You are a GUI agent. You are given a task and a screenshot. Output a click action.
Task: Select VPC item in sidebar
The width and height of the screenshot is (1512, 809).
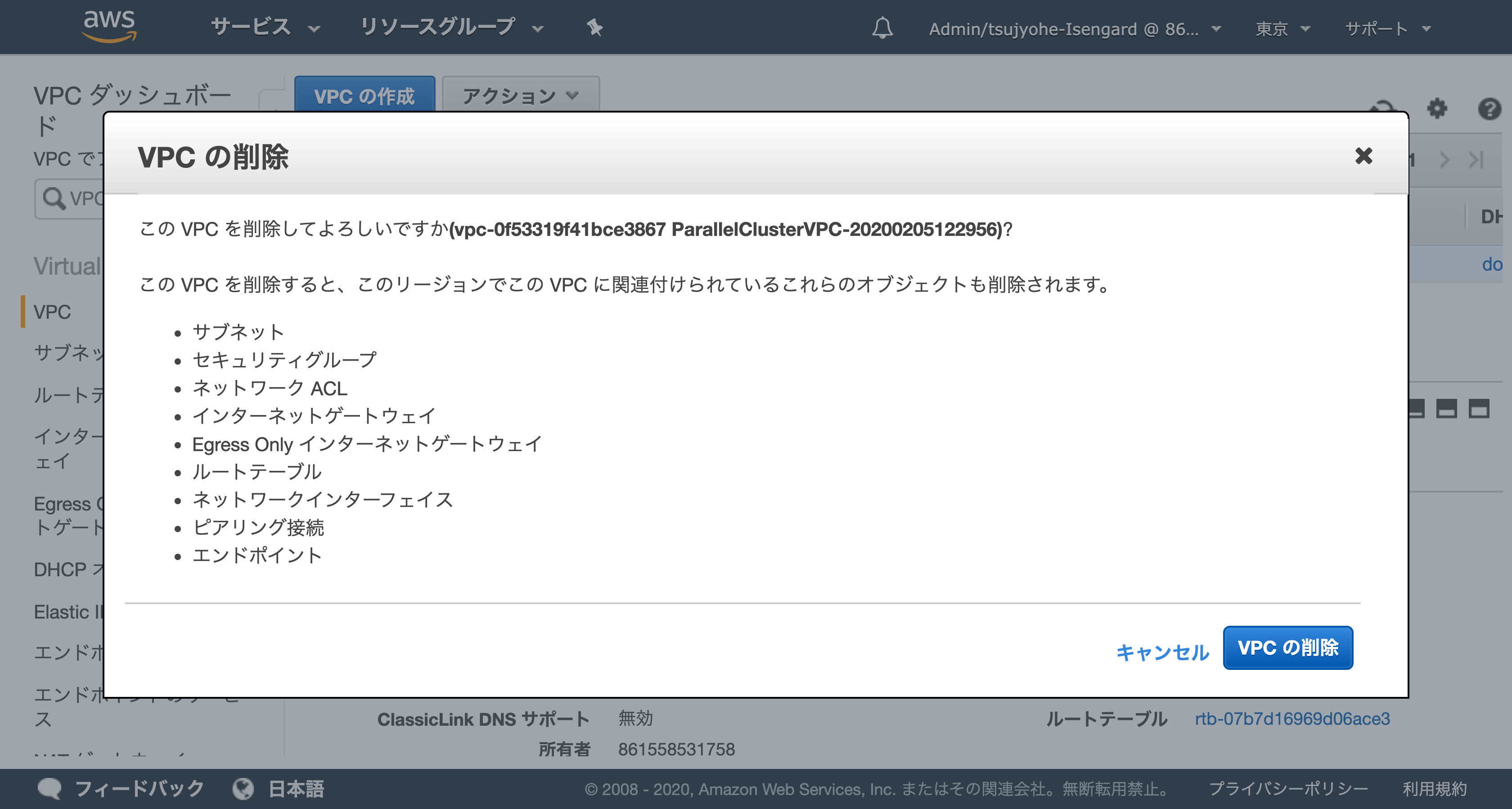[52, 312]
